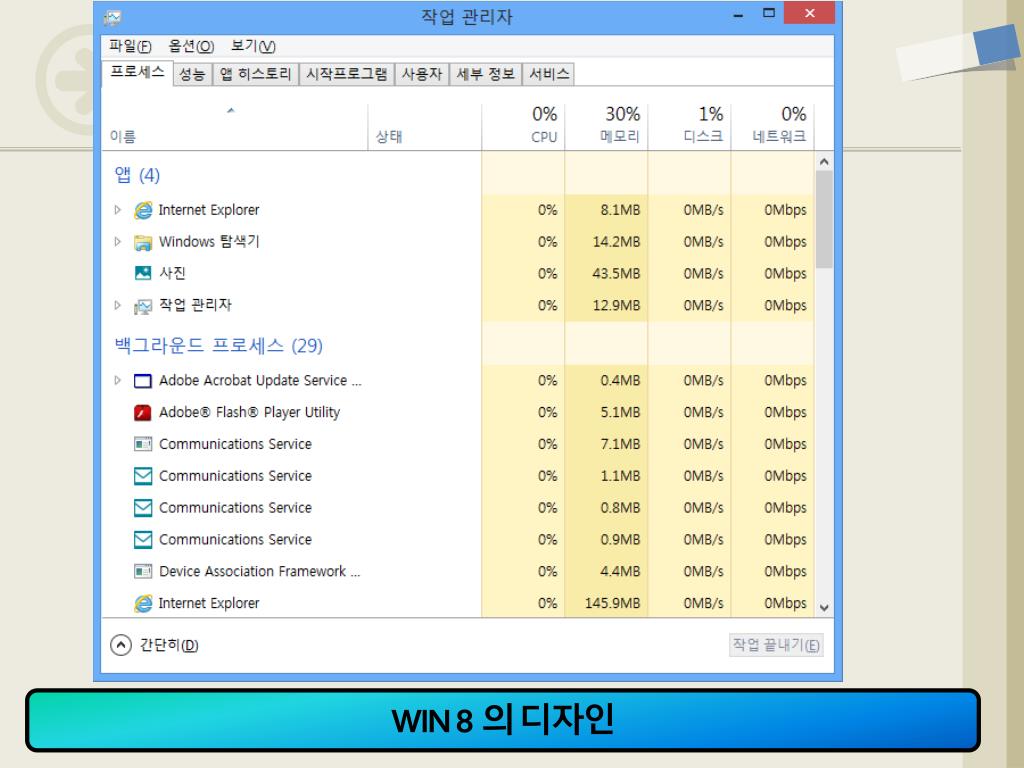Click the Task Manager title bar icon
Image resolution: width=1024 pixels, height=768 pixels.
tap(112, 18)
